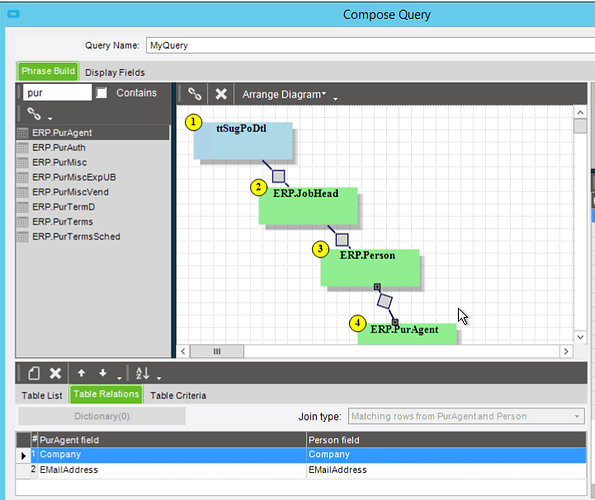Switch to the Display Fields tab
The height and width of the screenshot is (500, 595).
(115, 72)
